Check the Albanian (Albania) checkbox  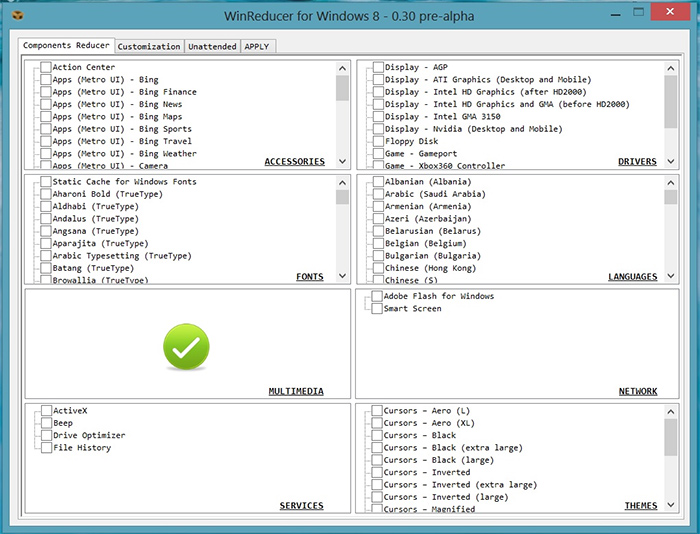(378, 182)
